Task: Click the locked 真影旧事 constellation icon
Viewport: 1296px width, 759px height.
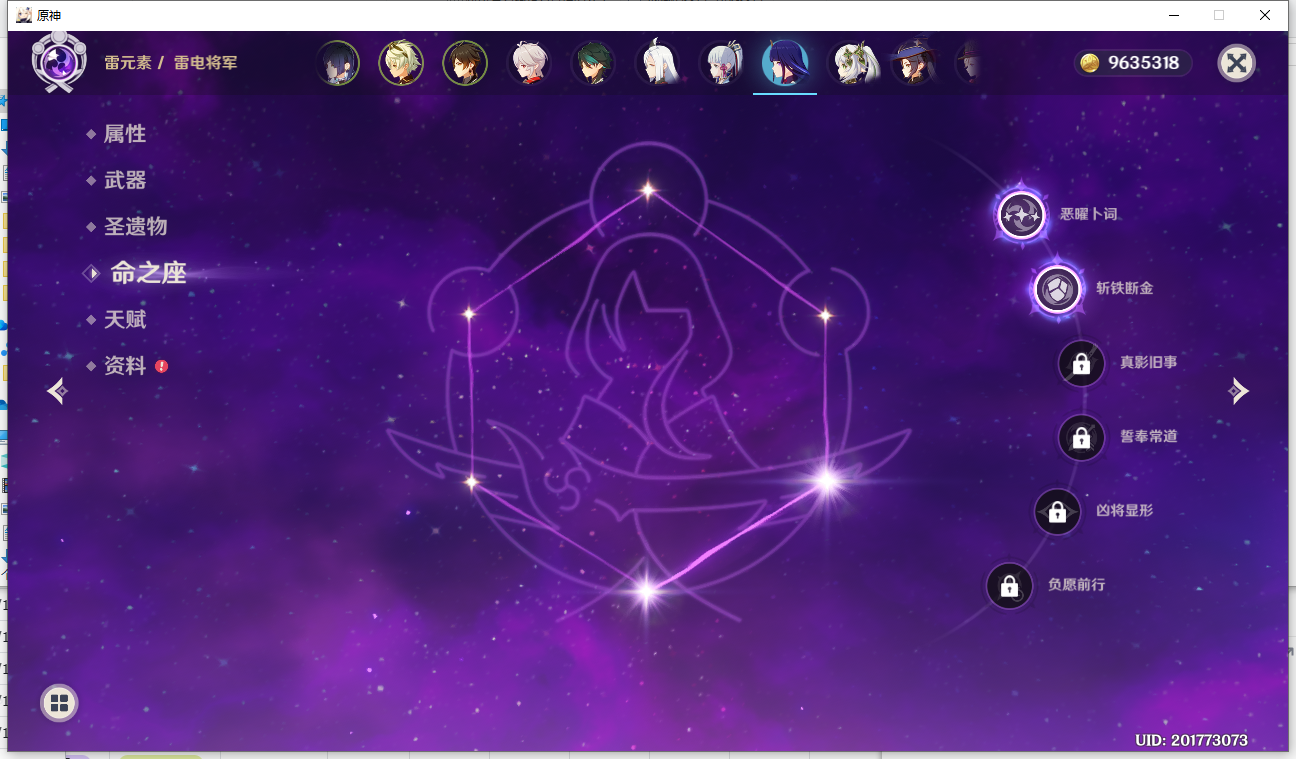Action: click(x=1081, y=363)
